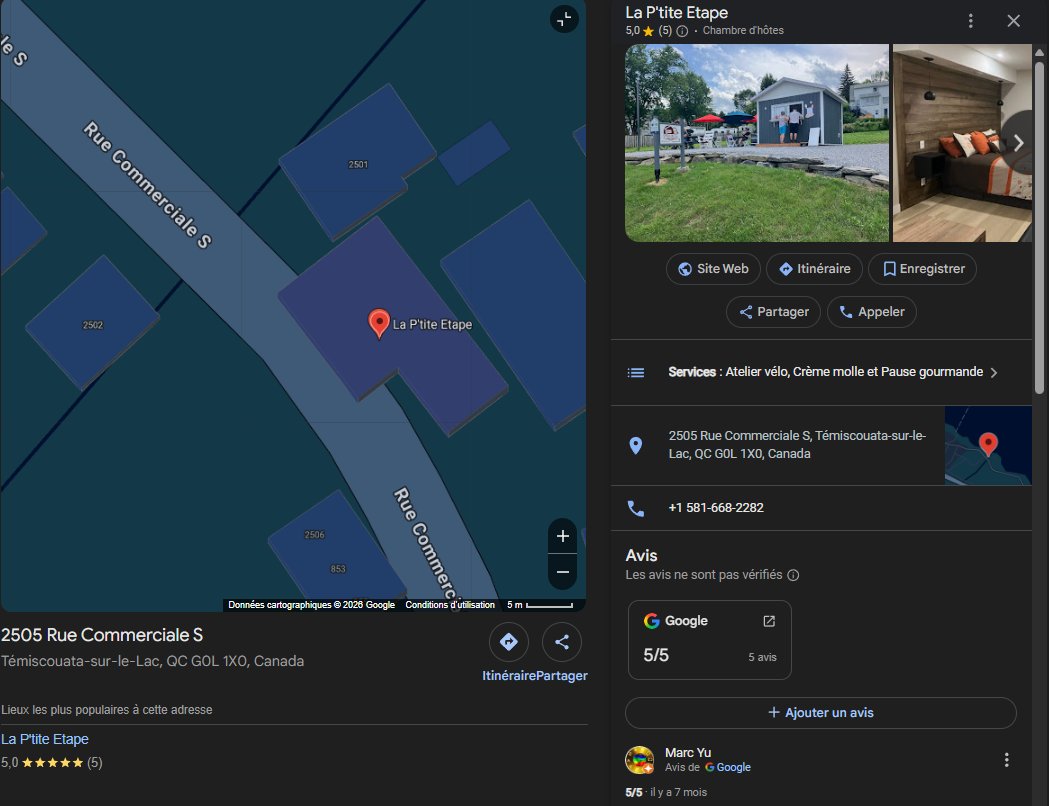Click the Google logo in reviews card

point(652,621)
